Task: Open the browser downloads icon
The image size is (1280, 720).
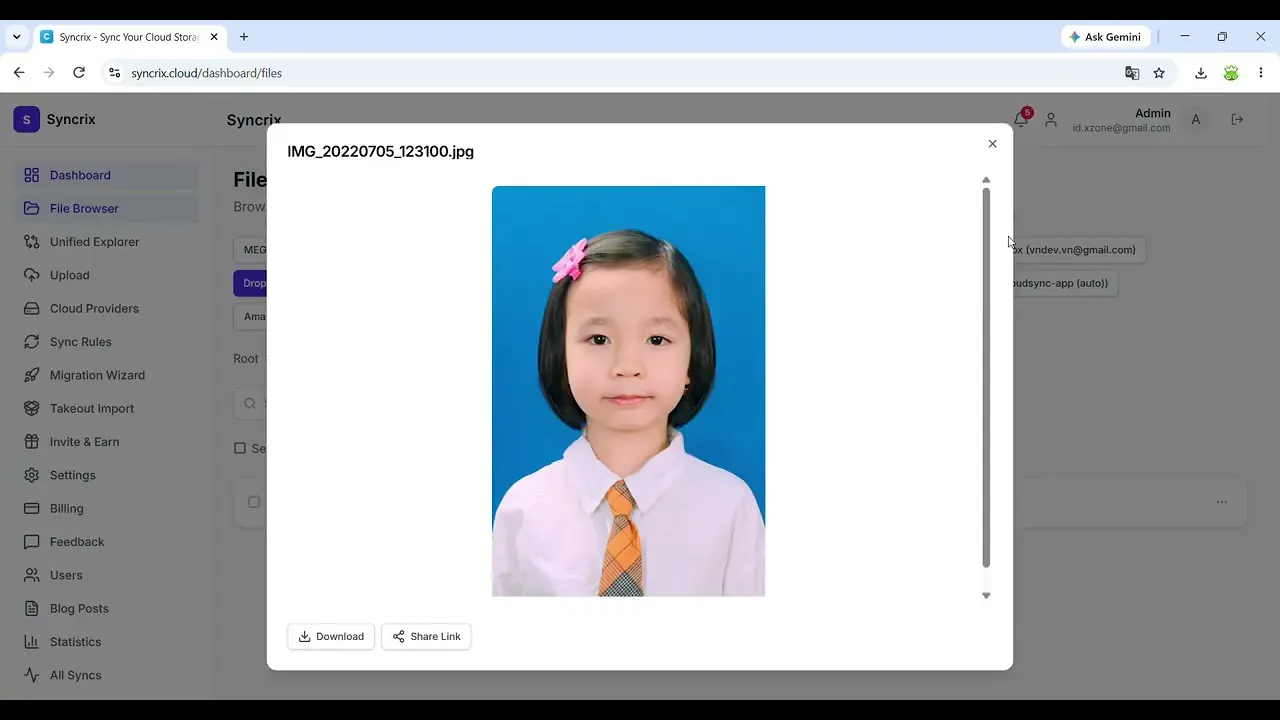Action: tap(1201, 73)
